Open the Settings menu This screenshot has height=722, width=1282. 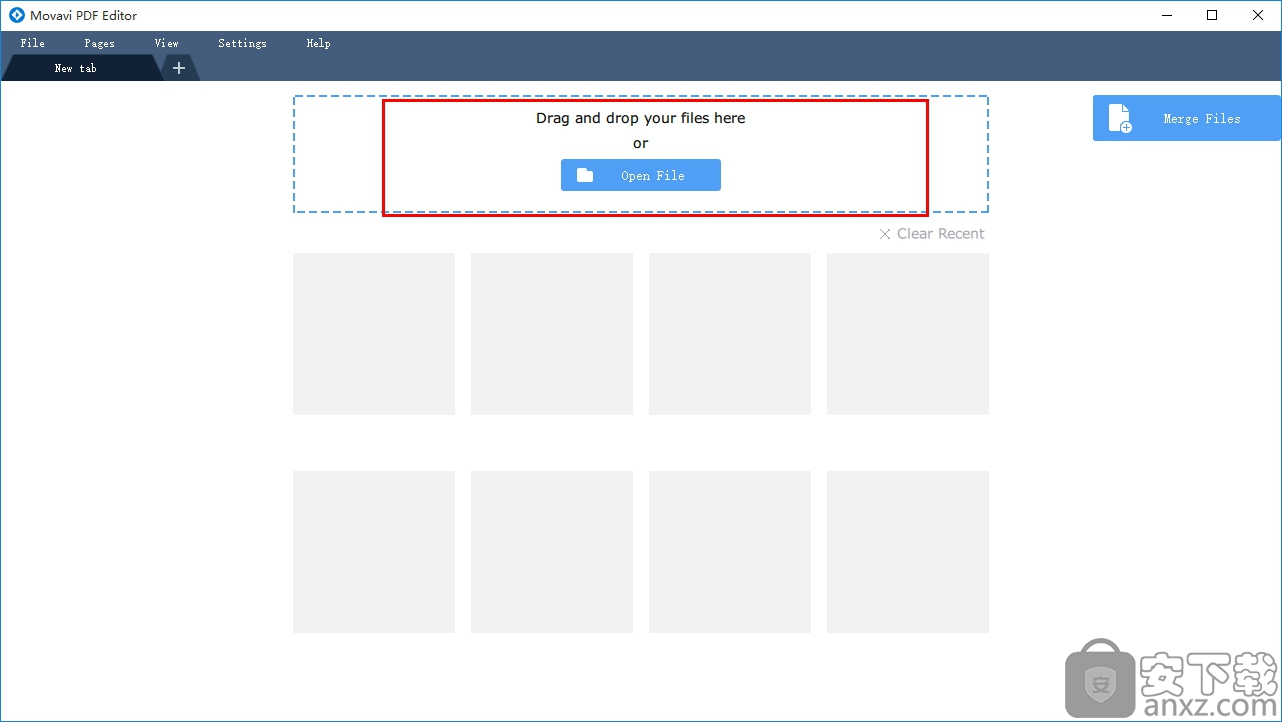pos(242,43)
